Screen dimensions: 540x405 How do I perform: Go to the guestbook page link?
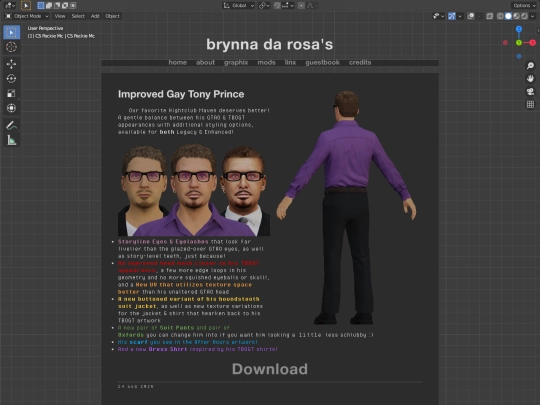[x=322, y=62]
